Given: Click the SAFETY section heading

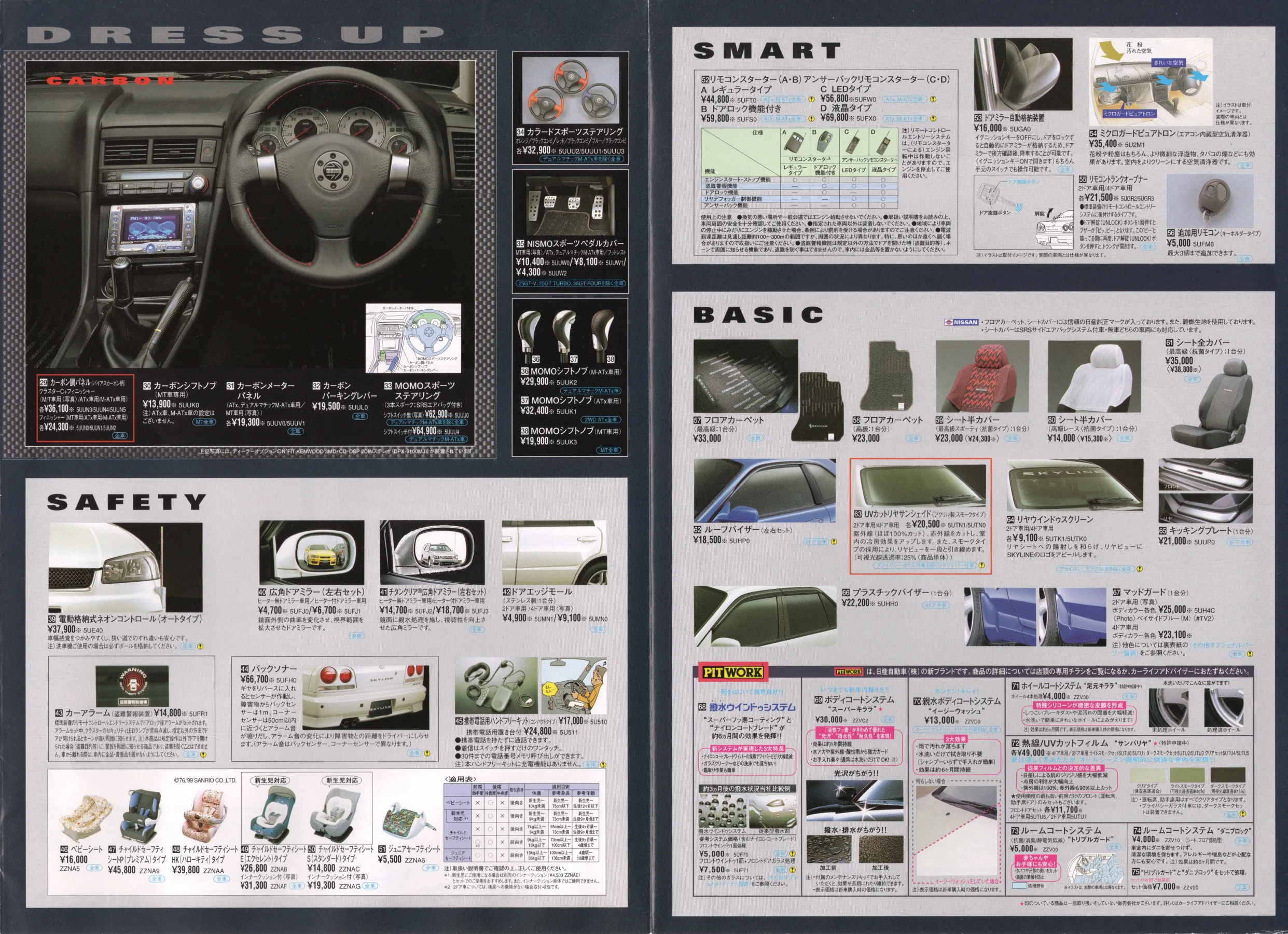Looking at the screenshot, I should [126, 502].
